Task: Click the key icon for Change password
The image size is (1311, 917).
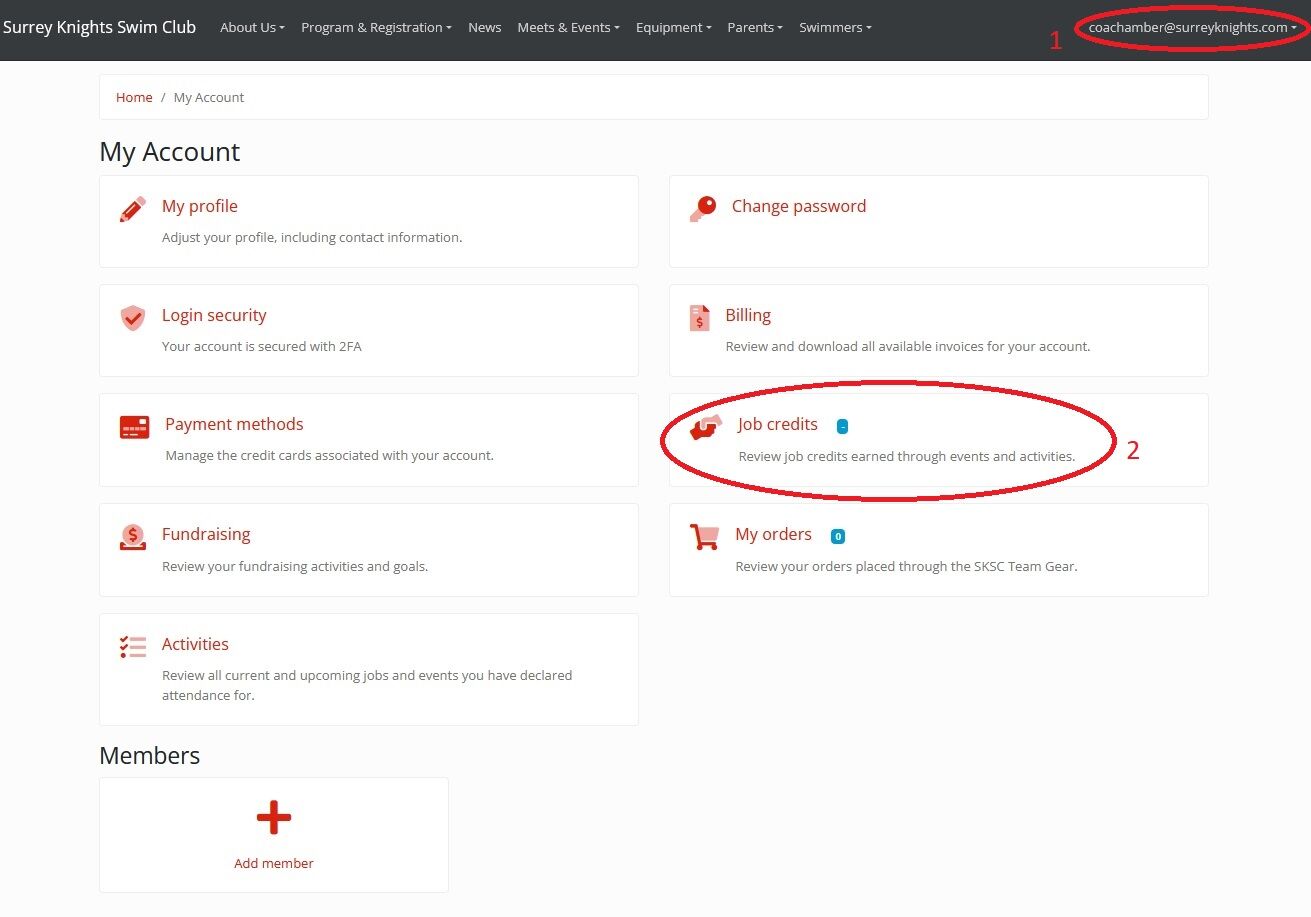Action: point(703,208)
